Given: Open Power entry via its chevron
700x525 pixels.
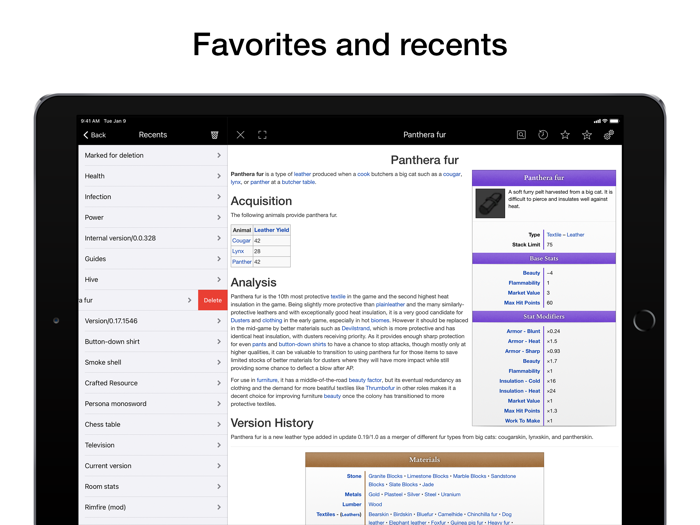Looking at the screenshot, I should coord(219,217).
